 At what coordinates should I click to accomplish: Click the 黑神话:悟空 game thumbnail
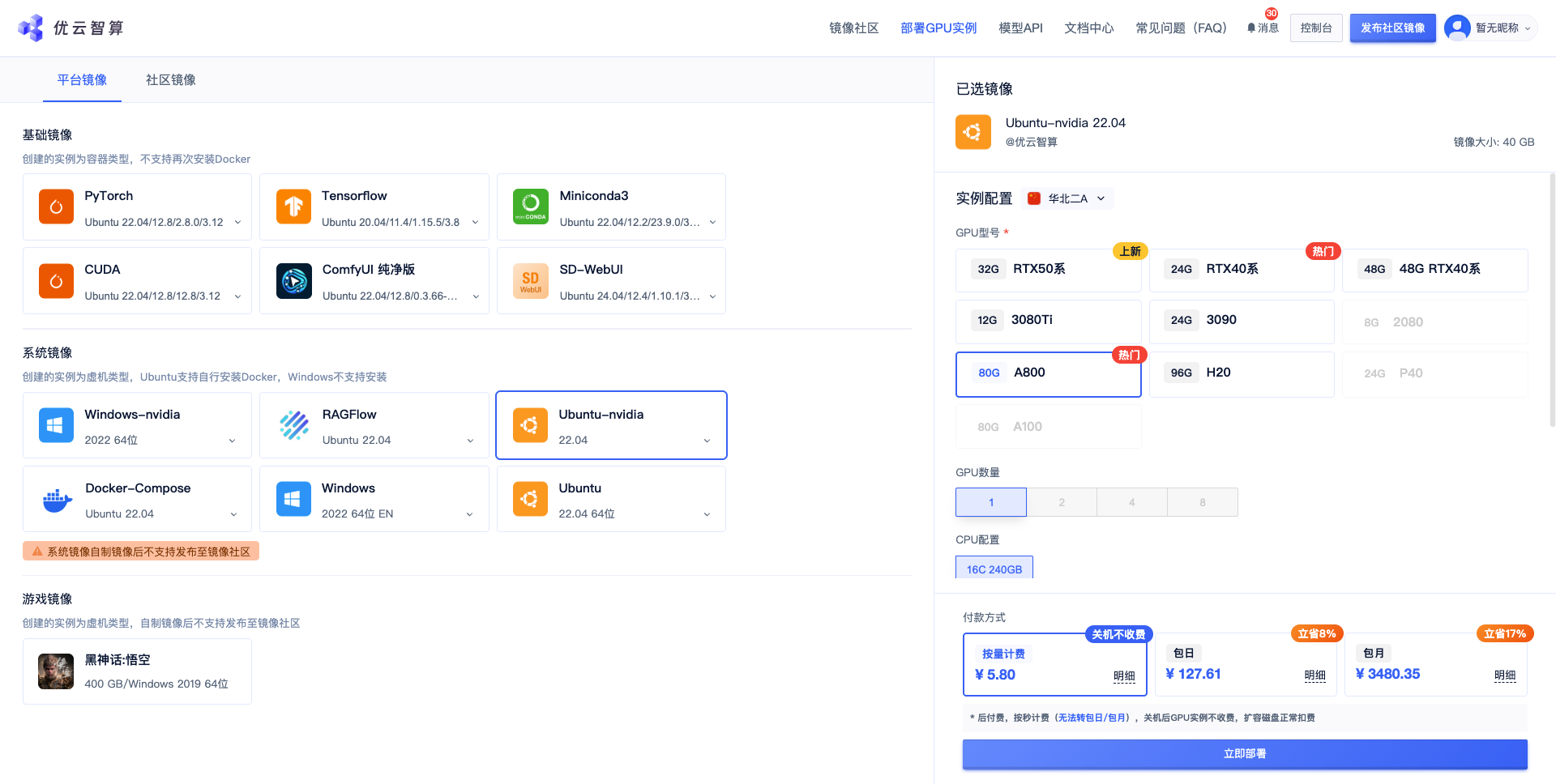[56, 671]
